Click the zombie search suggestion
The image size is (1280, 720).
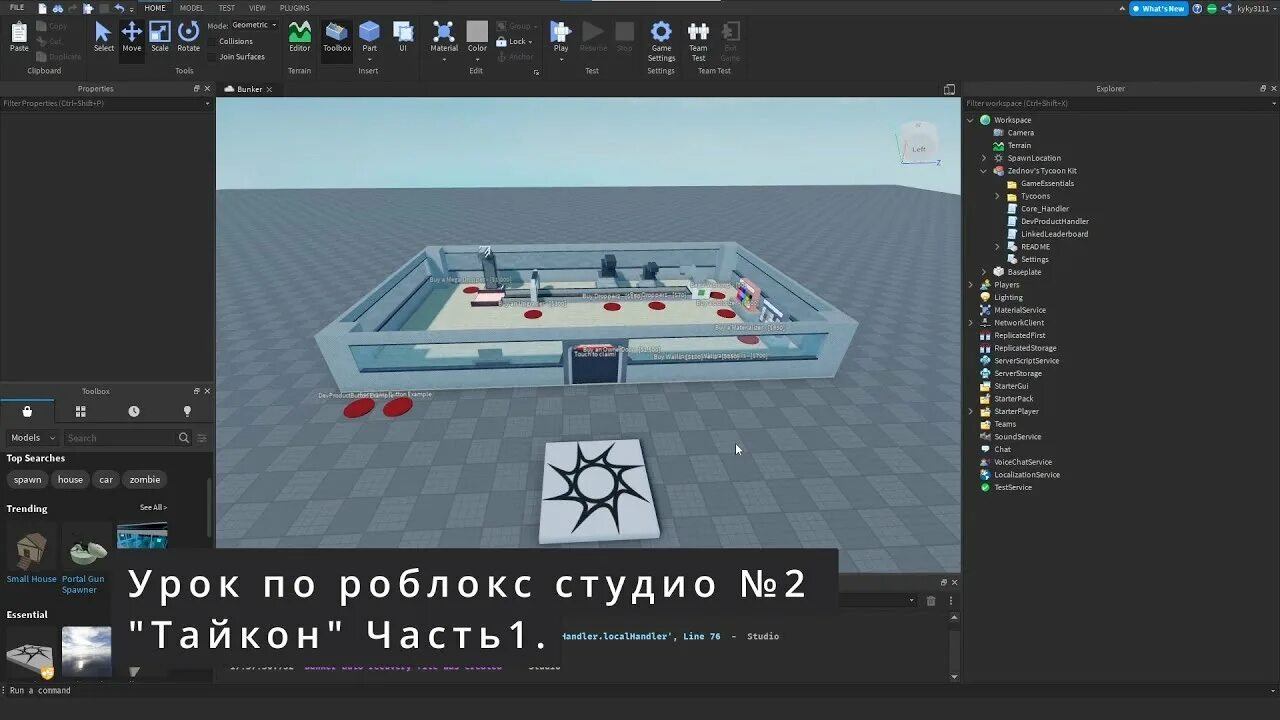144,480
